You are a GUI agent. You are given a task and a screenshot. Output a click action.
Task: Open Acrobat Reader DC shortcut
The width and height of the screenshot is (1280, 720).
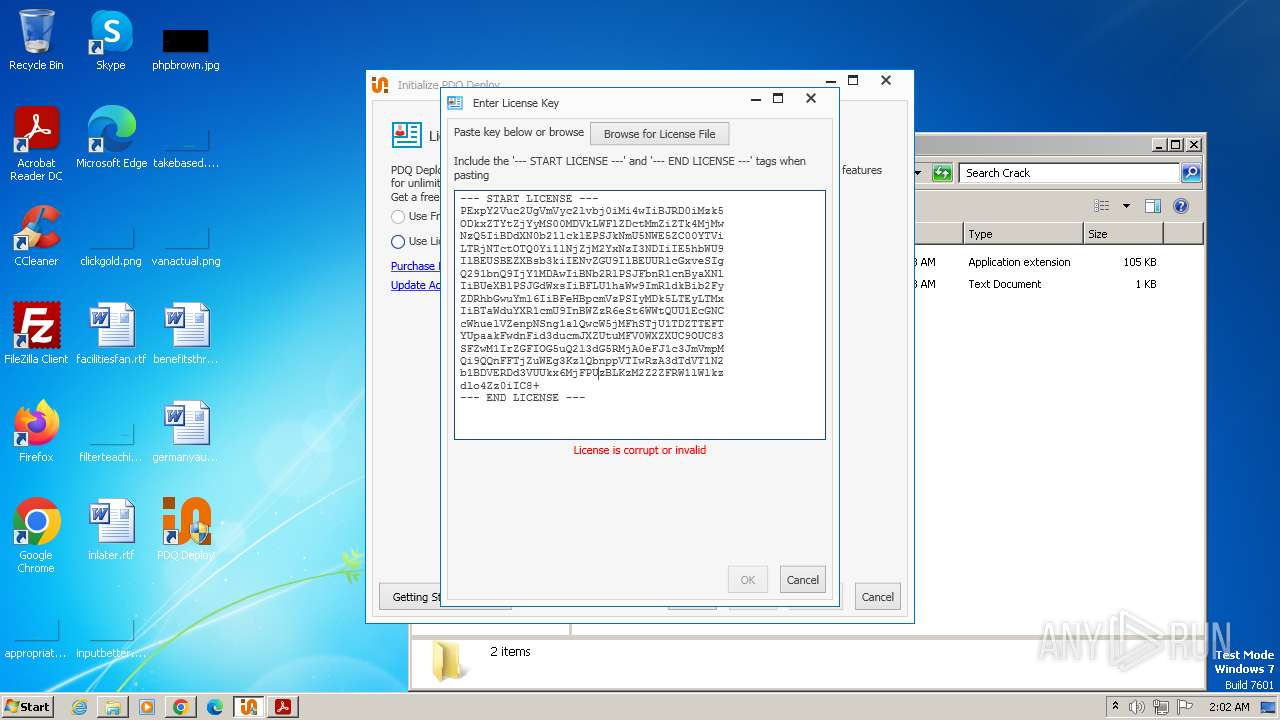(36, 144)
